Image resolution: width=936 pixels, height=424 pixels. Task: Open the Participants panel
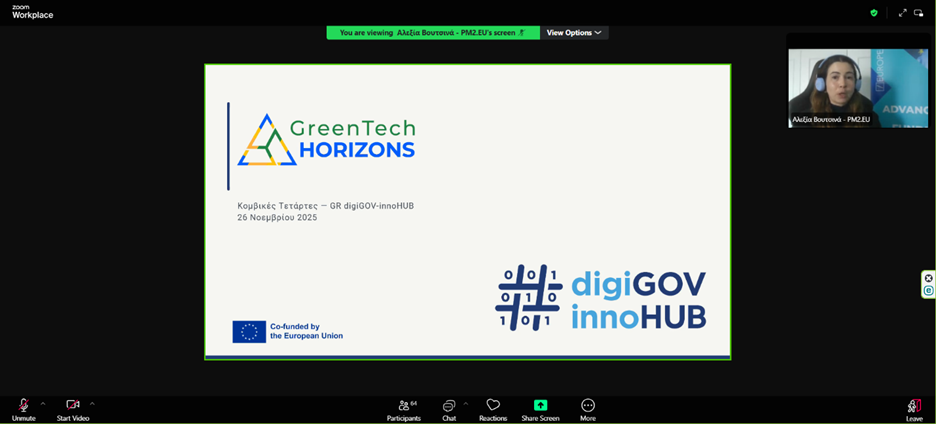point(404,408)
